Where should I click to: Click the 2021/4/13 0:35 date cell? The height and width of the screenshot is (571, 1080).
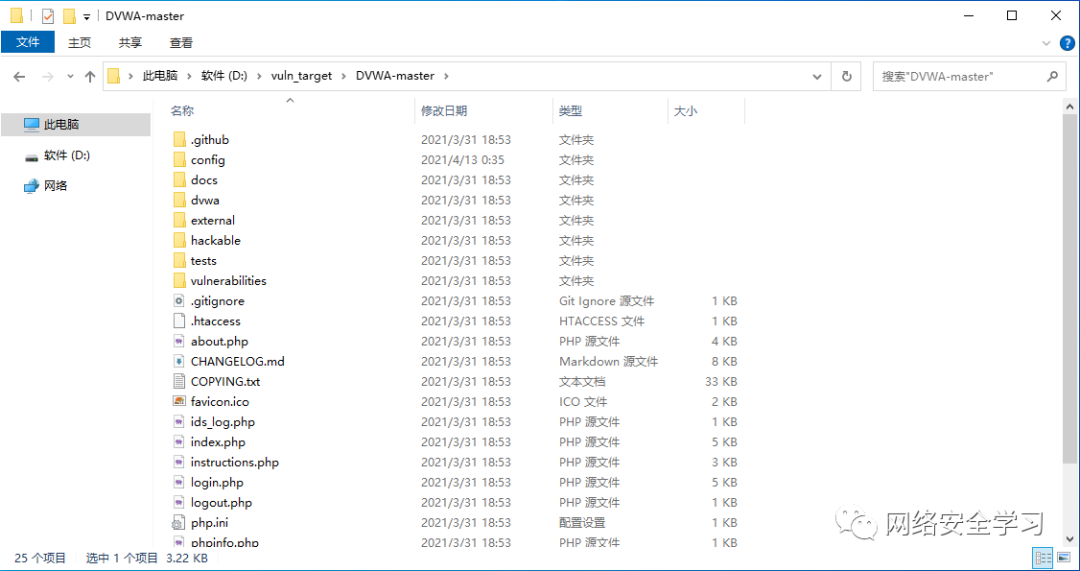(463, 160)
